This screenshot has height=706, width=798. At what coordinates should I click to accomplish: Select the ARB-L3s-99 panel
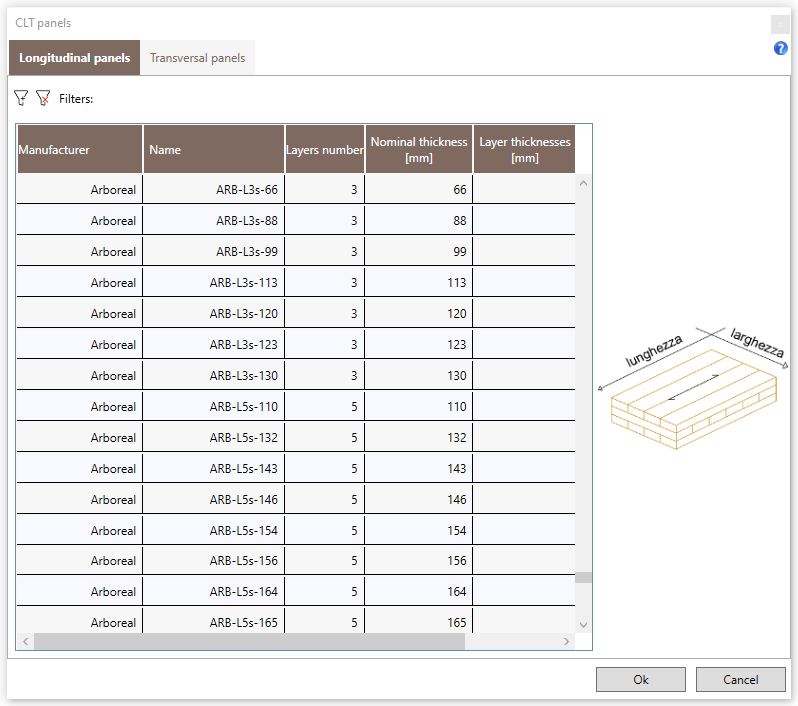(247, 252)
